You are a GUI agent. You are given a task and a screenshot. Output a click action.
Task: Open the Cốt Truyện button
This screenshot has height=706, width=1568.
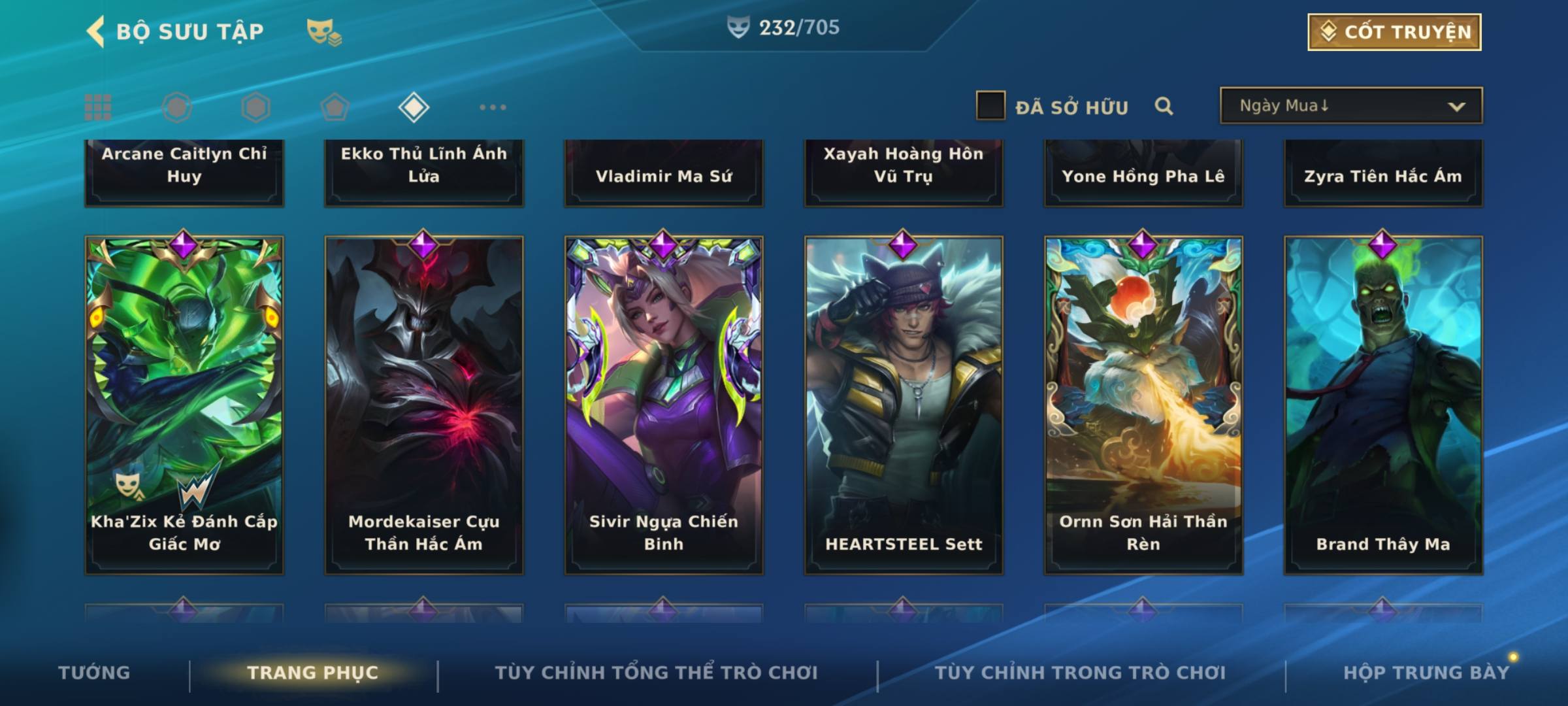1394,32
